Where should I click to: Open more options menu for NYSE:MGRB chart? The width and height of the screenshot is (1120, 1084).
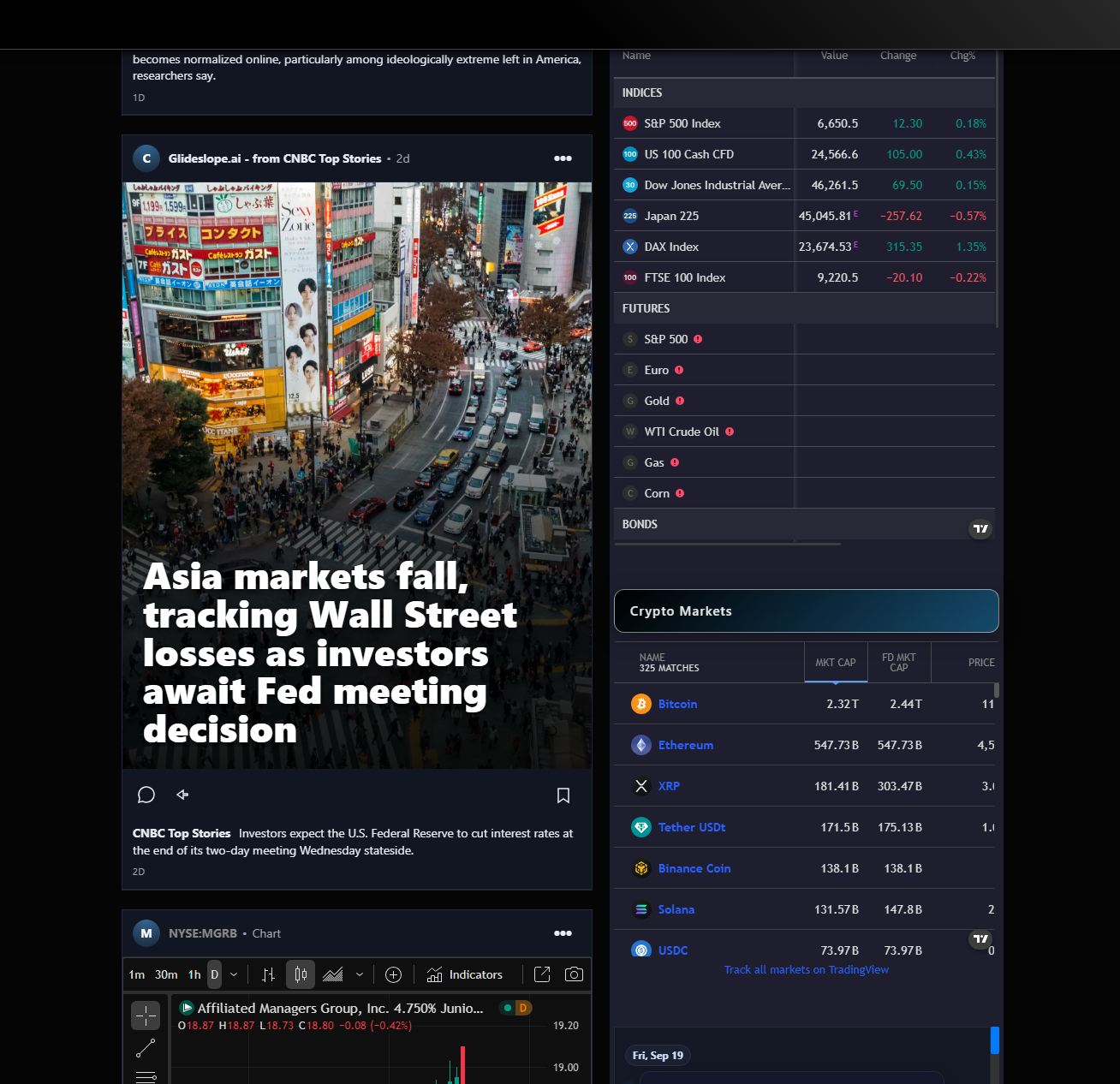tap(563, 933)
